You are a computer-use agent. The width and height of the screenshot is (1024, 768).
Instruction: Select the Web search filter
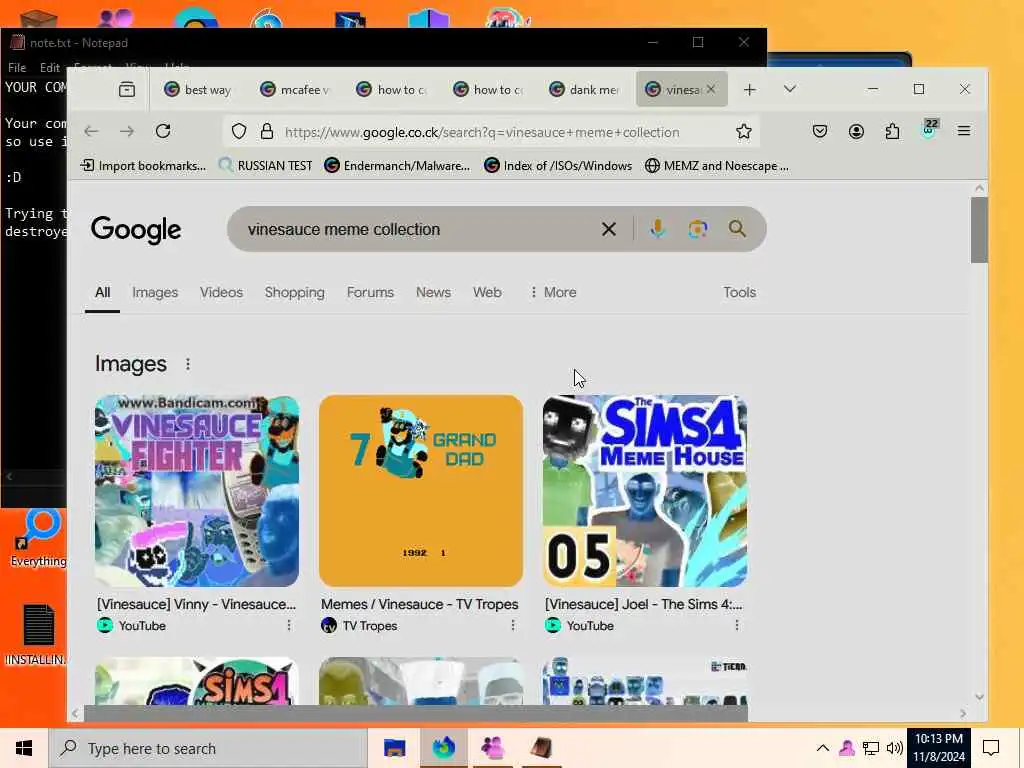(487, 293)
